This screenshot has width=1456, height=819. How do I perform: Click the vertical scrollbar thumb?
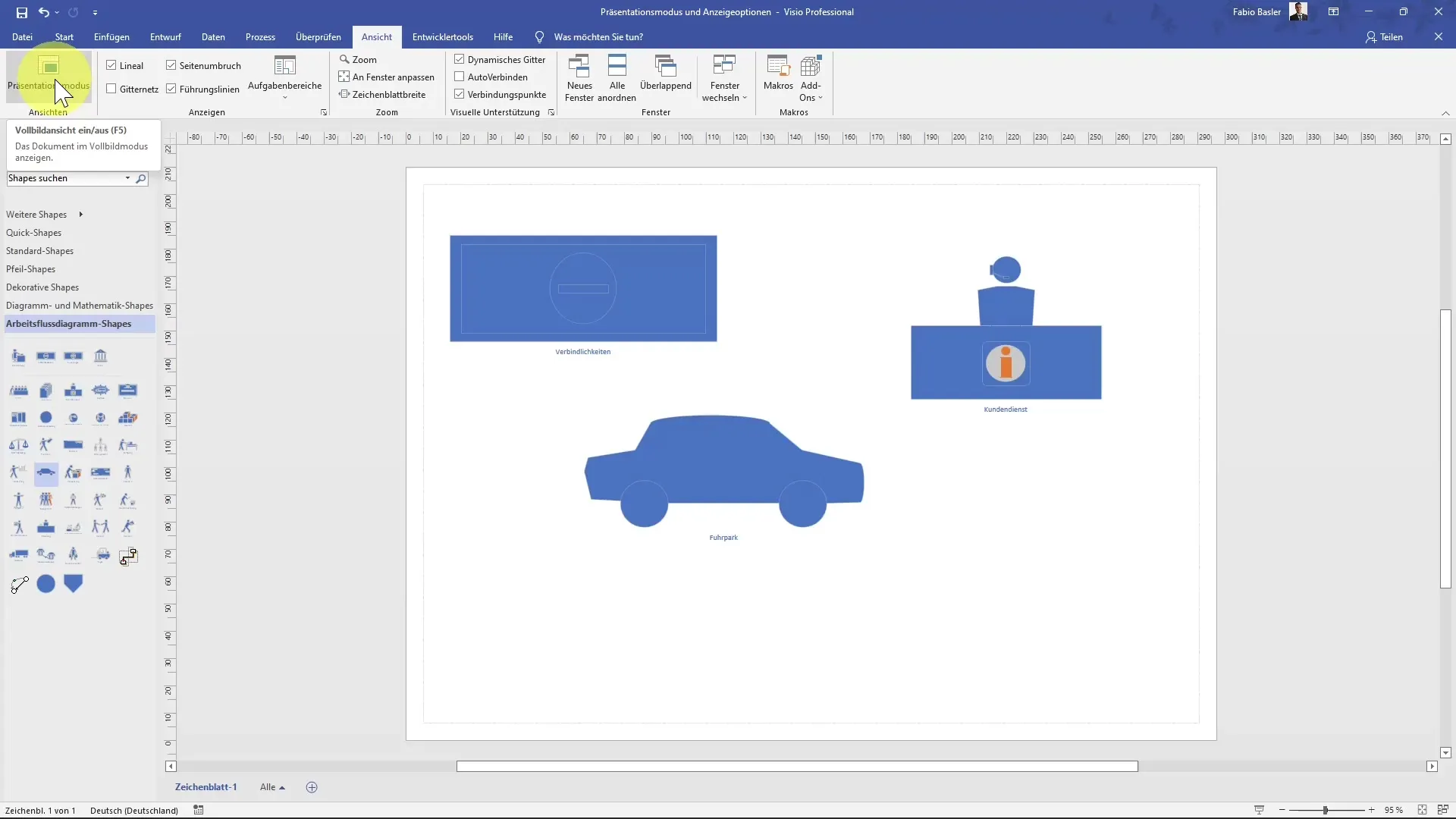click(1445, 449)
